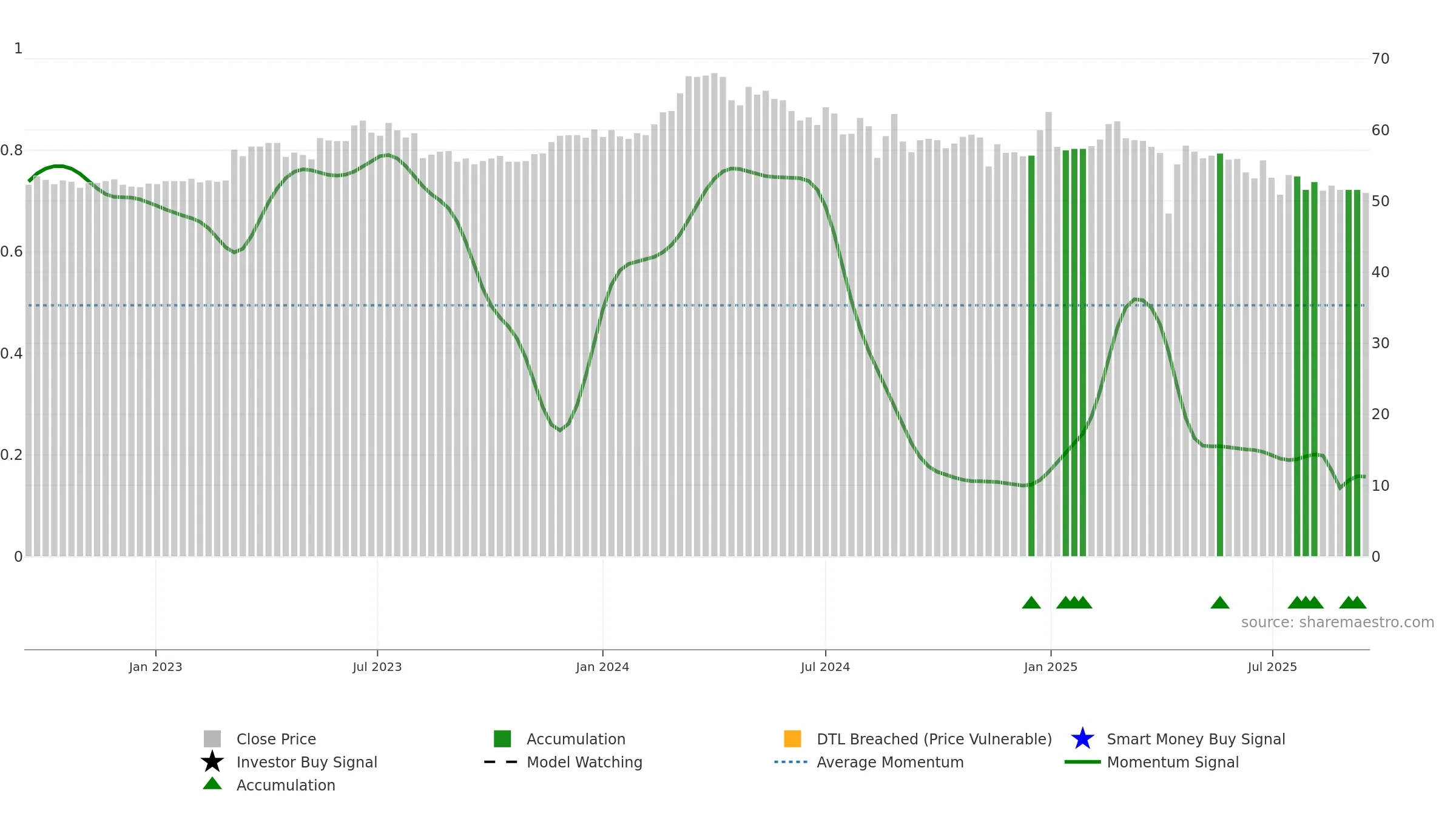Screen dimensions: 1456x819
Task: Click the lone accumulation triangle before Jul 2025
Action: pos(1220,602)
